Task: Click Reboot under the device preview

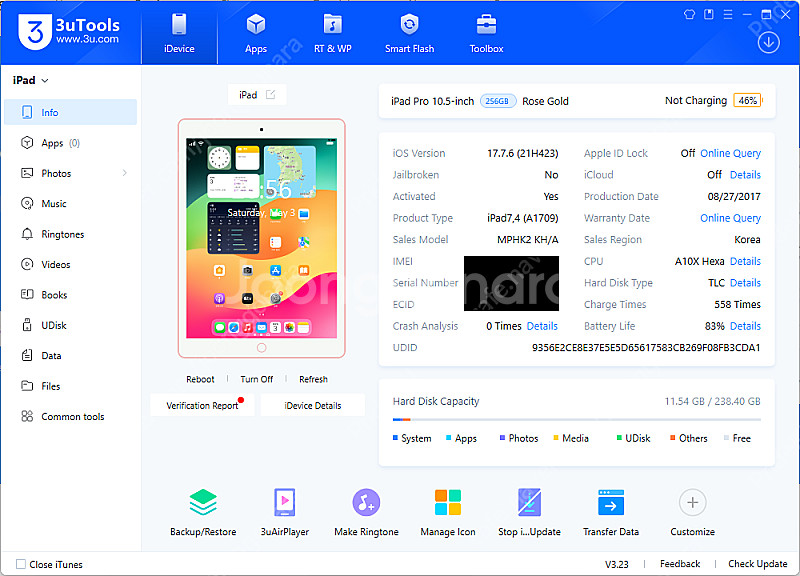Action: point(200,379)
